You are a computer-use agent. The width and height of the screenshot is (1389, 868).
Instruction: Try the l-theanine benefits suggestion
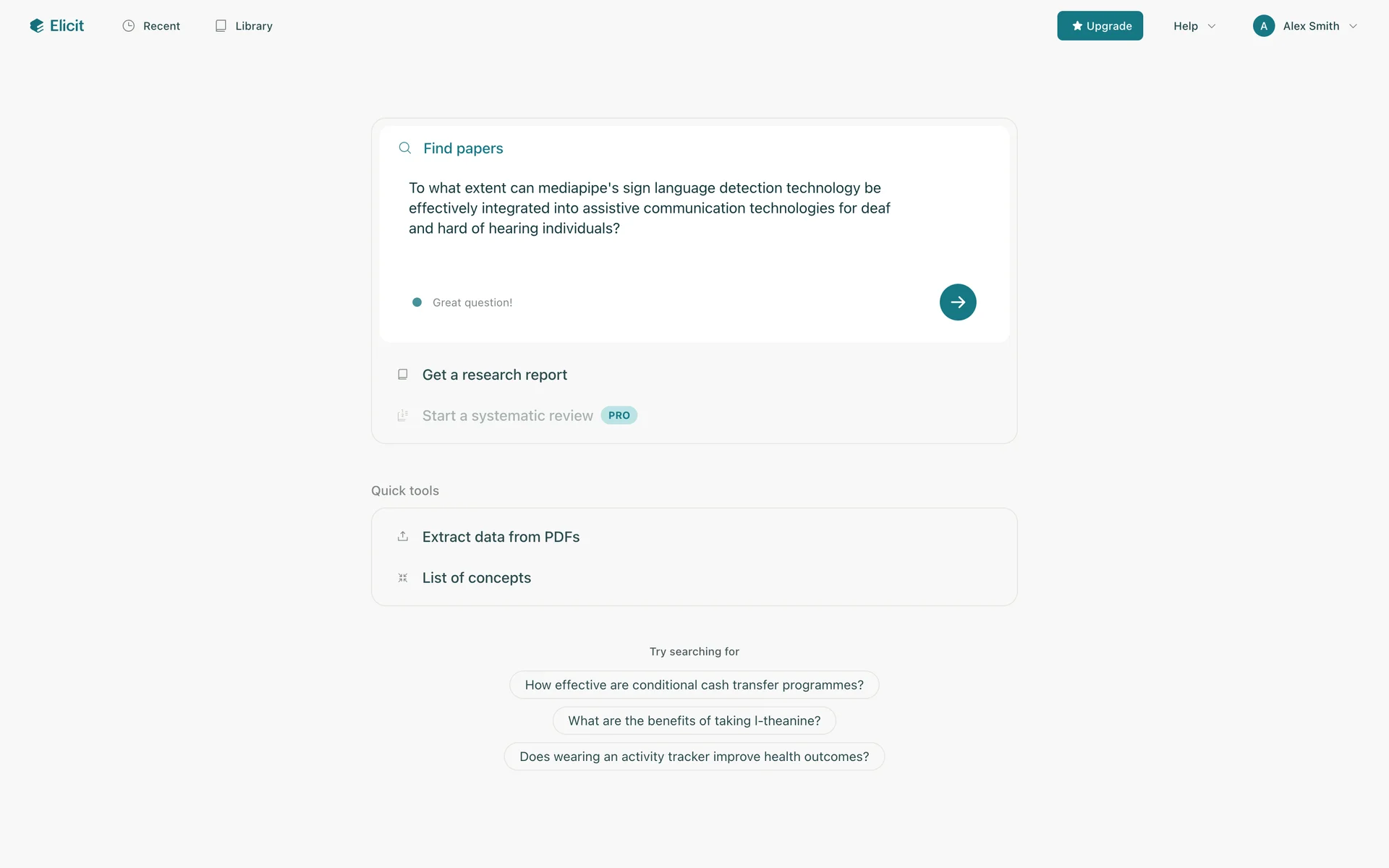(x=694, y=721)
